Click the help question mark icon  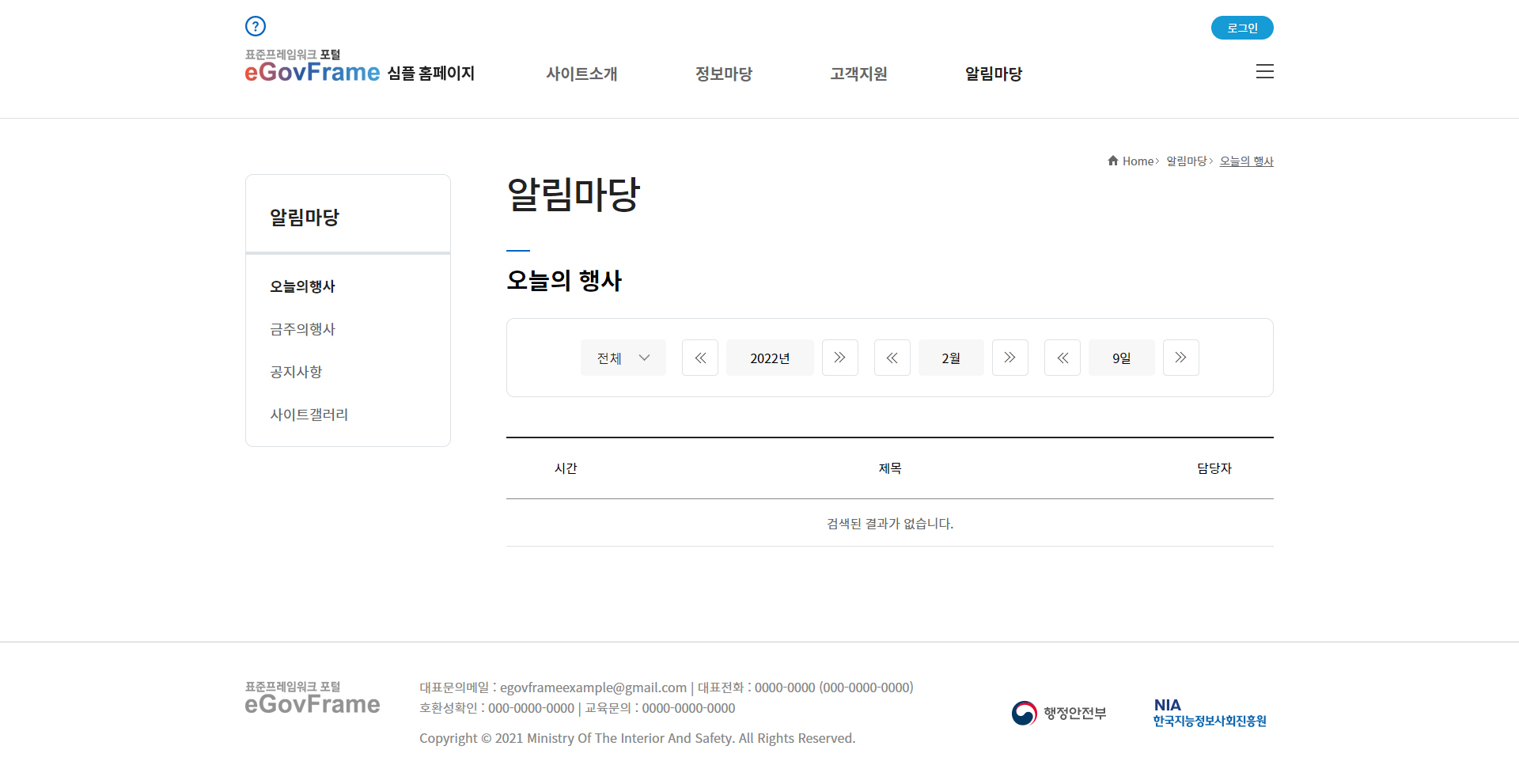tap(255, 26)
